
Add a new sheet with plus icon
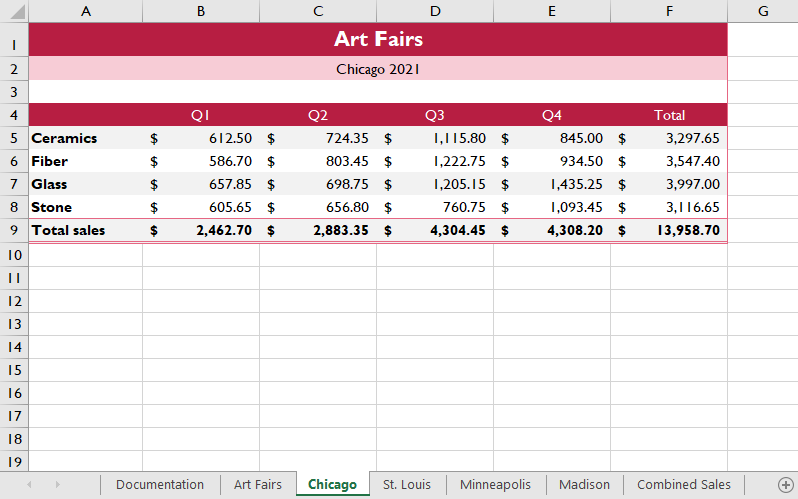click(x=786, y=484)
